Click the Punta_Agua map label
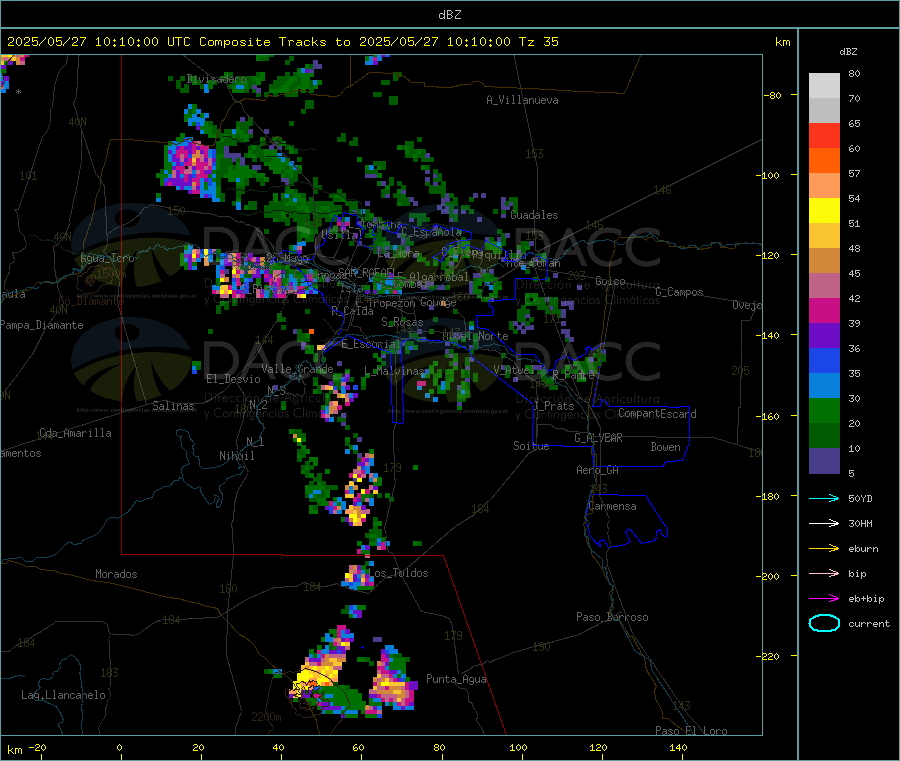Screen dimensions: 900x761 [x=456, y=679]
